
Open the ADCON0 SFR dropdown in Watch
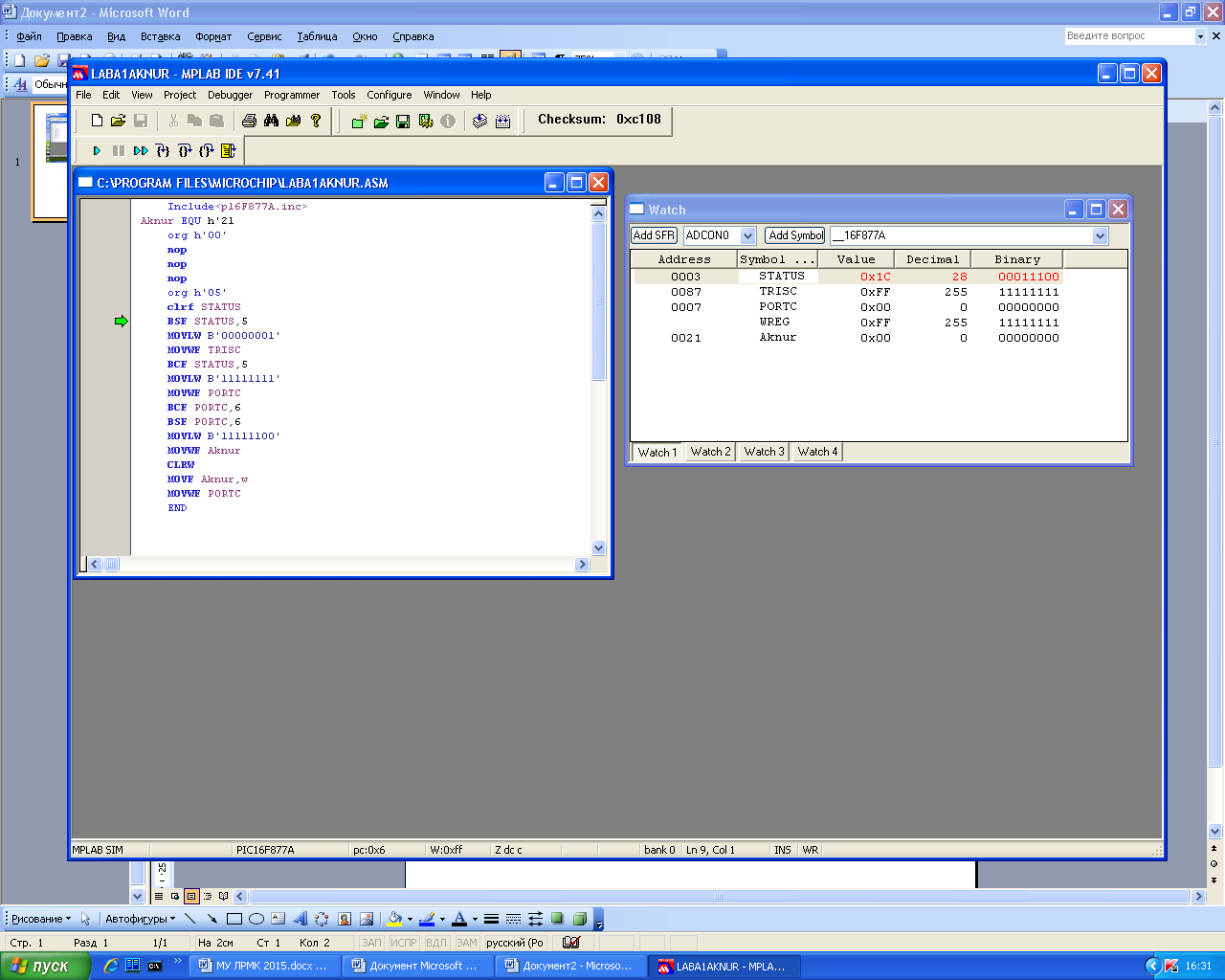point(748,235)
